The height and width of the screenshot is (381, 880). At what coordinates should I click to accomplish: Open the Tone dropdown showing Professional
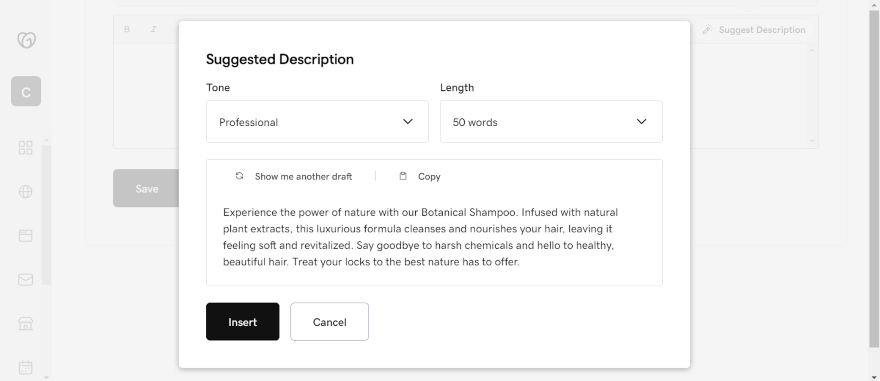[x=317, y=122]
